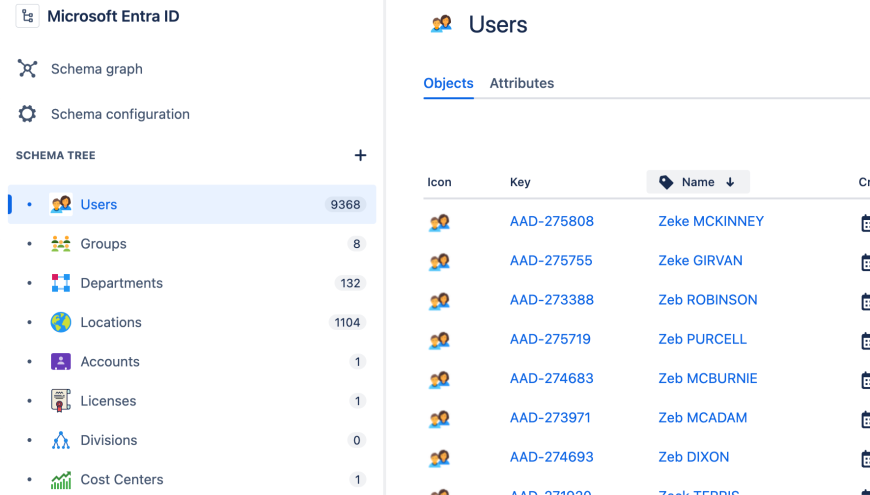This screenshot has width=870, height=495.
Task: Select Users in the schema tree
Action: point(99,204)
